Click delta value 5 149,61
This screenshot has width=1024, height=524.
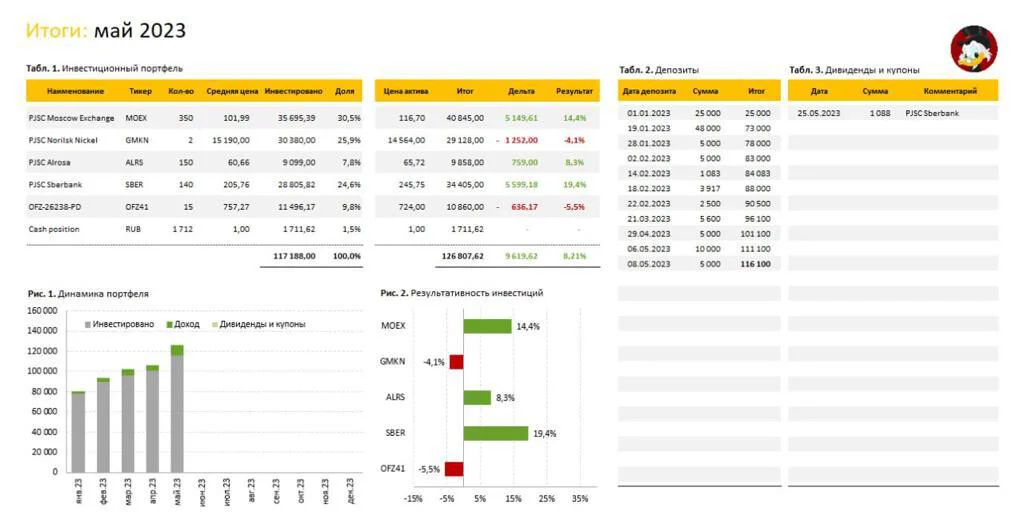[x=521, y=118]
